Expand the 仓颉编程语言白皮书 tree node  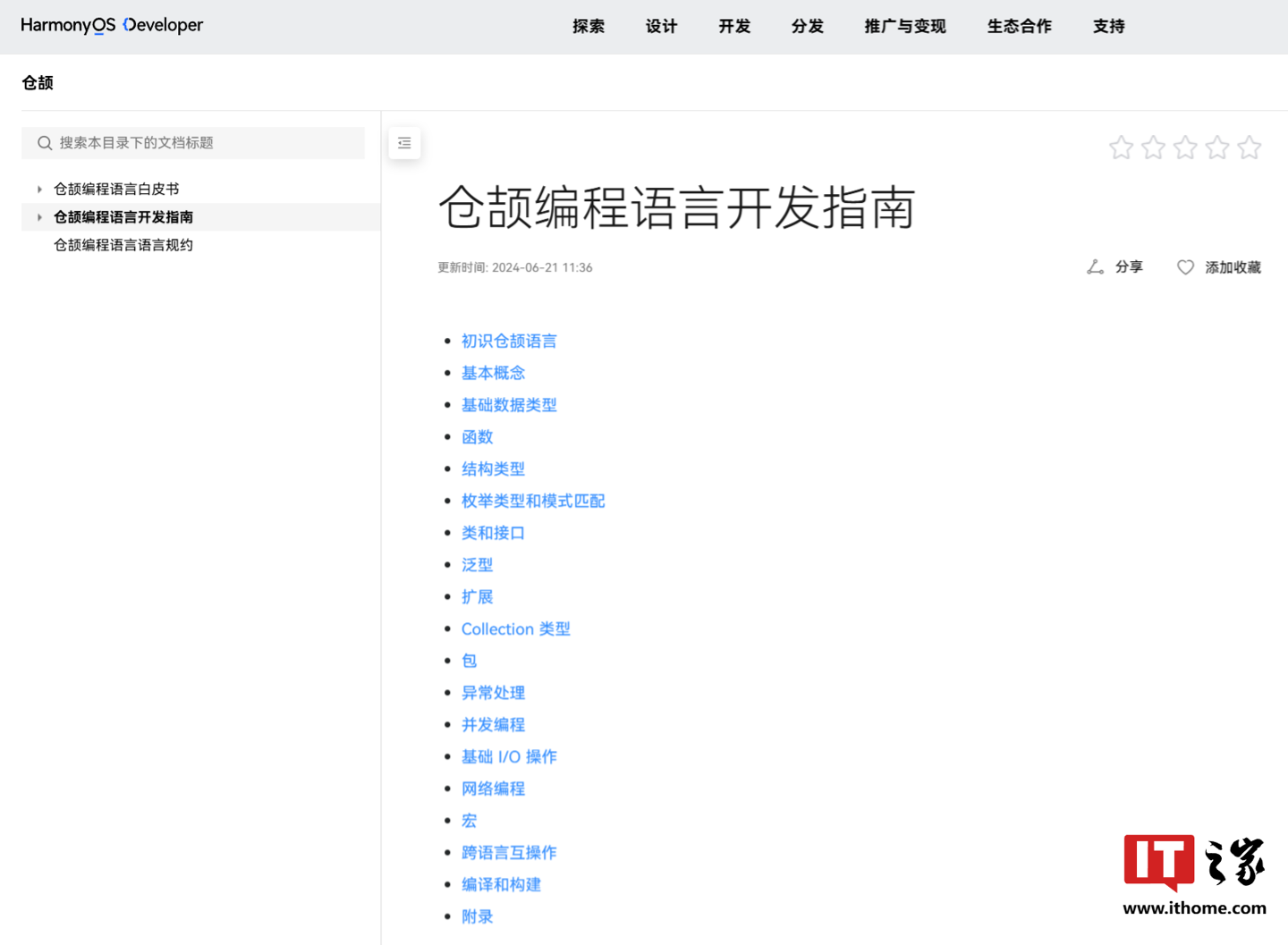[x=39, y=189]
